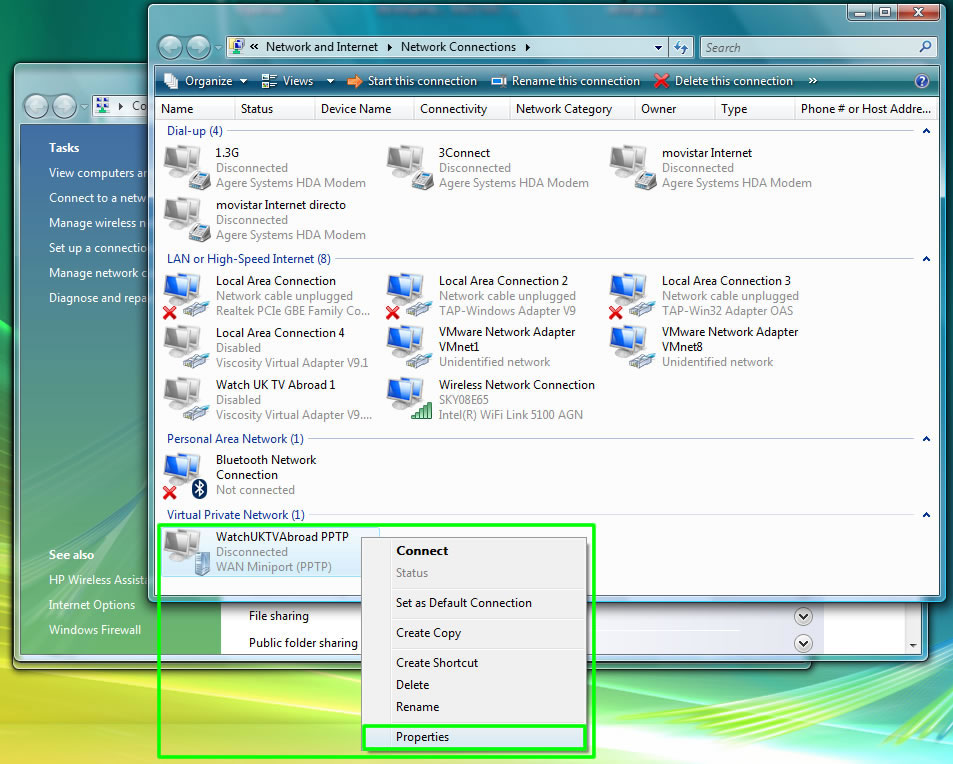Click Forward arrow in the background Network Center window
The image size is (953, 764).
tap(64, 106)
